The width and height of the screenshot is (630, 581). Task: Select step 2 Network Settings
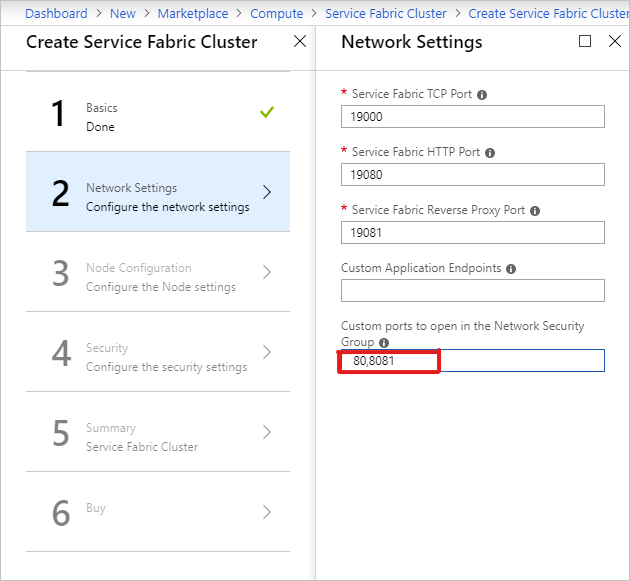(x=158, y=192)
